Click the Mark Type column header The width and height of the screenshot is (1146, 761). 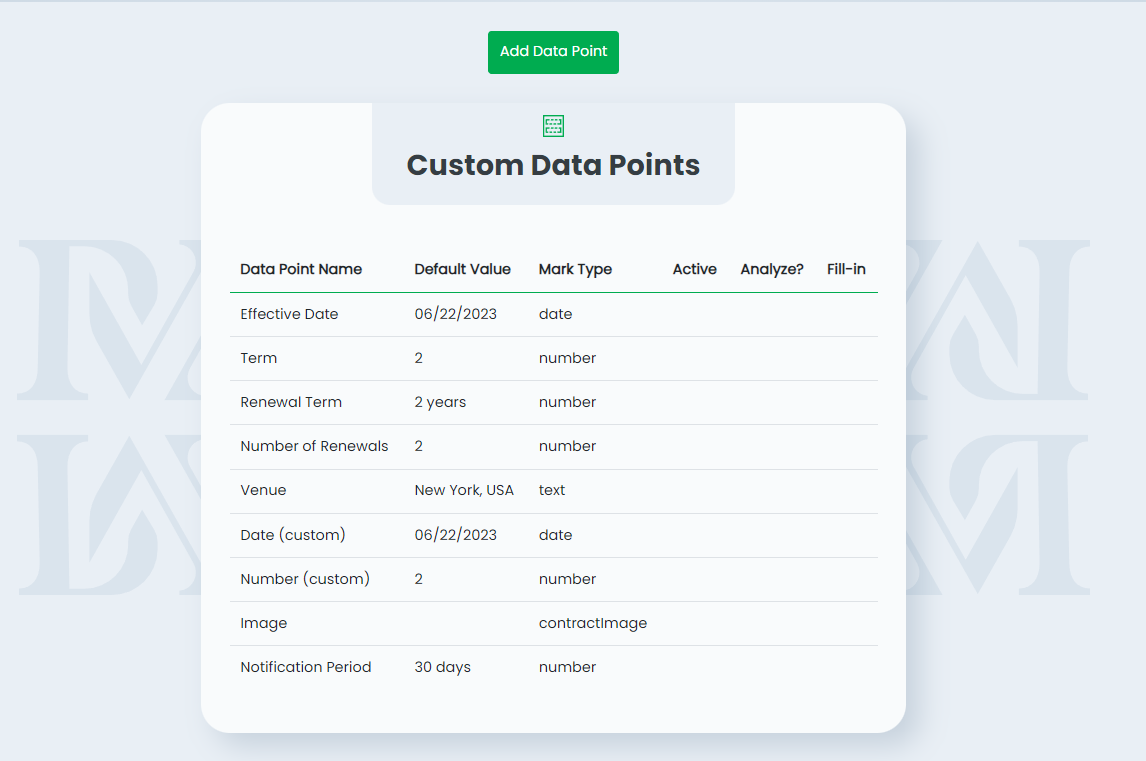pos(575,269)
